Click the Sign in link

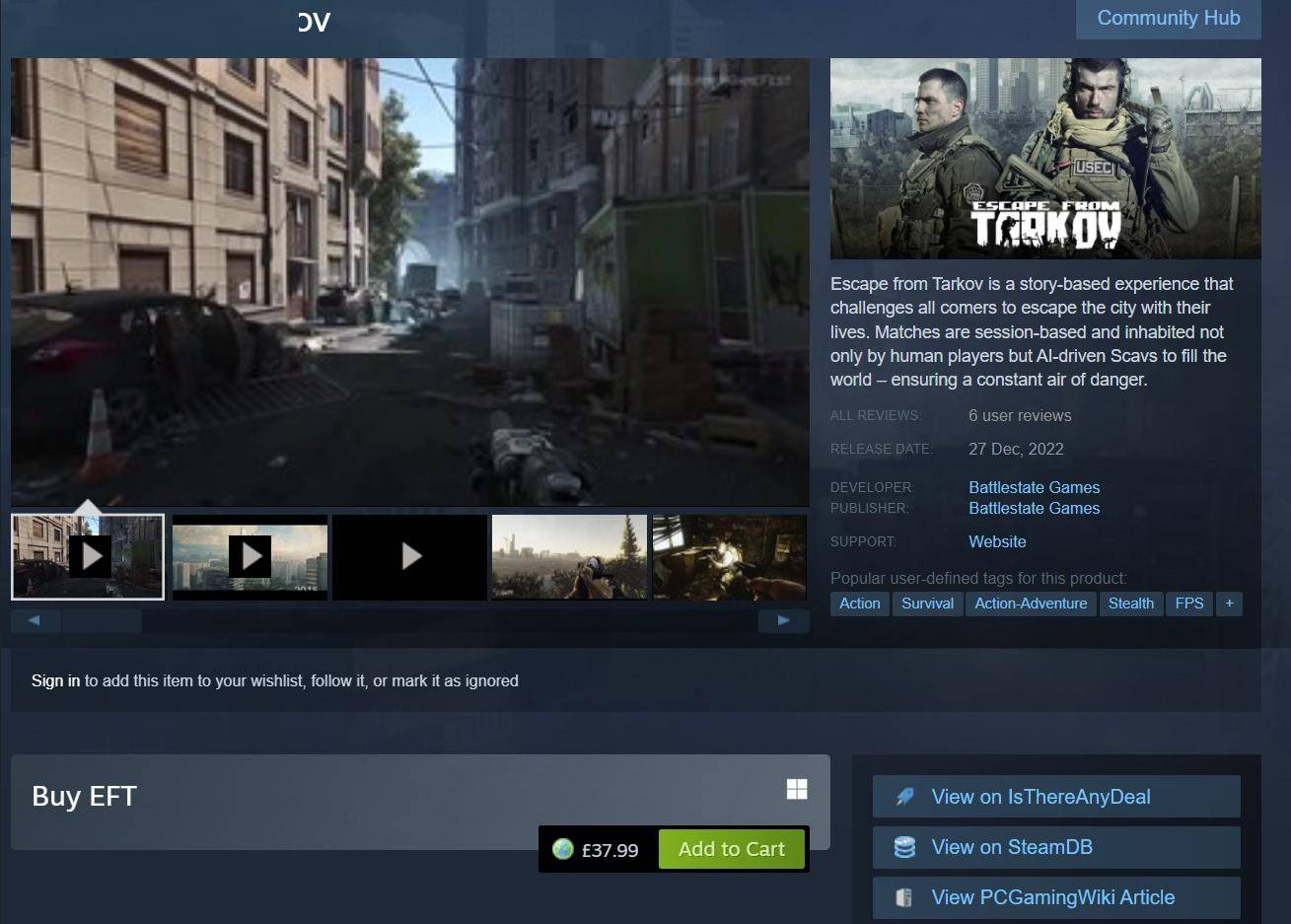(55, 680)
